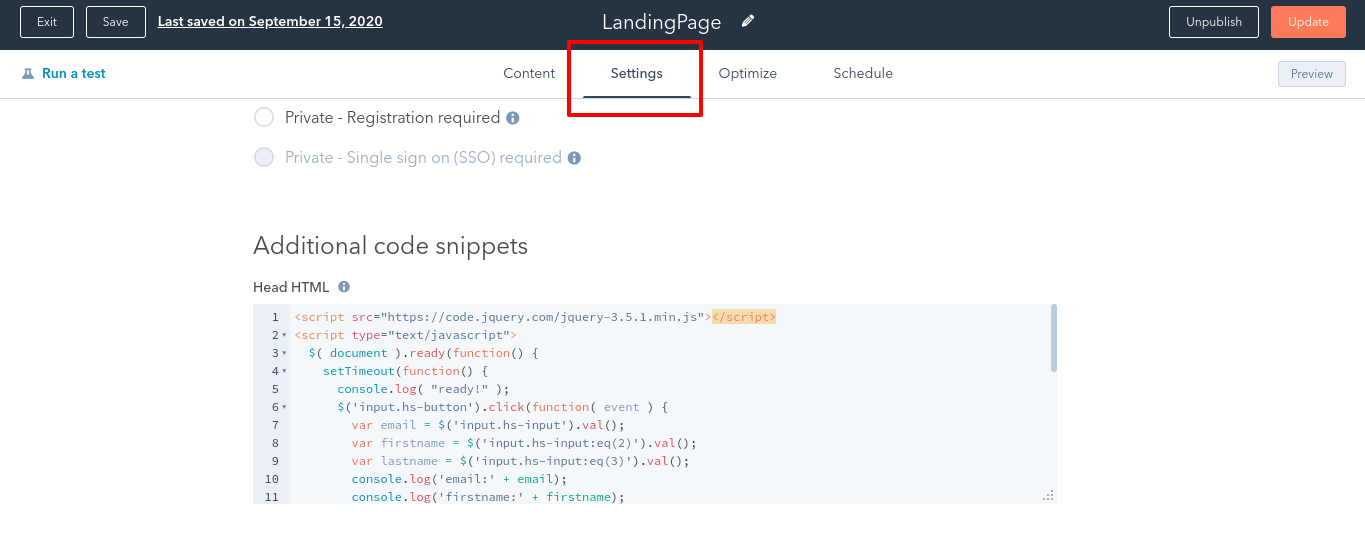Click the Run a test link

74,74
